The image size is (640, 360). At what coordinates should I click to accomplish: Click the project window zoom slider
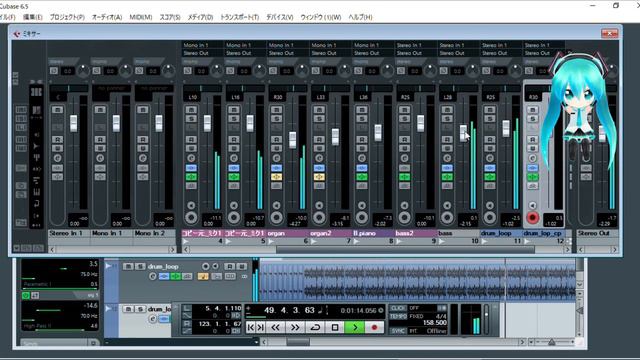pyautogui.click(x=551, y=342)
